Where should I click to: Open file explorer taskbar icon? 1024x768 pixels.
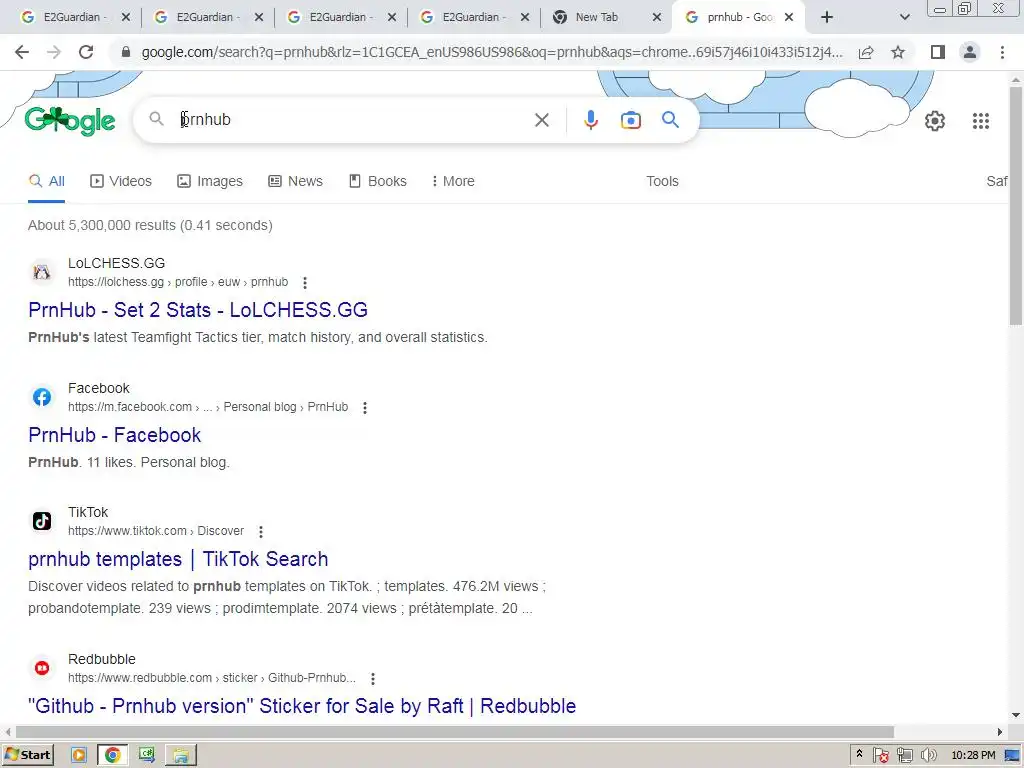tap(180, 755)
